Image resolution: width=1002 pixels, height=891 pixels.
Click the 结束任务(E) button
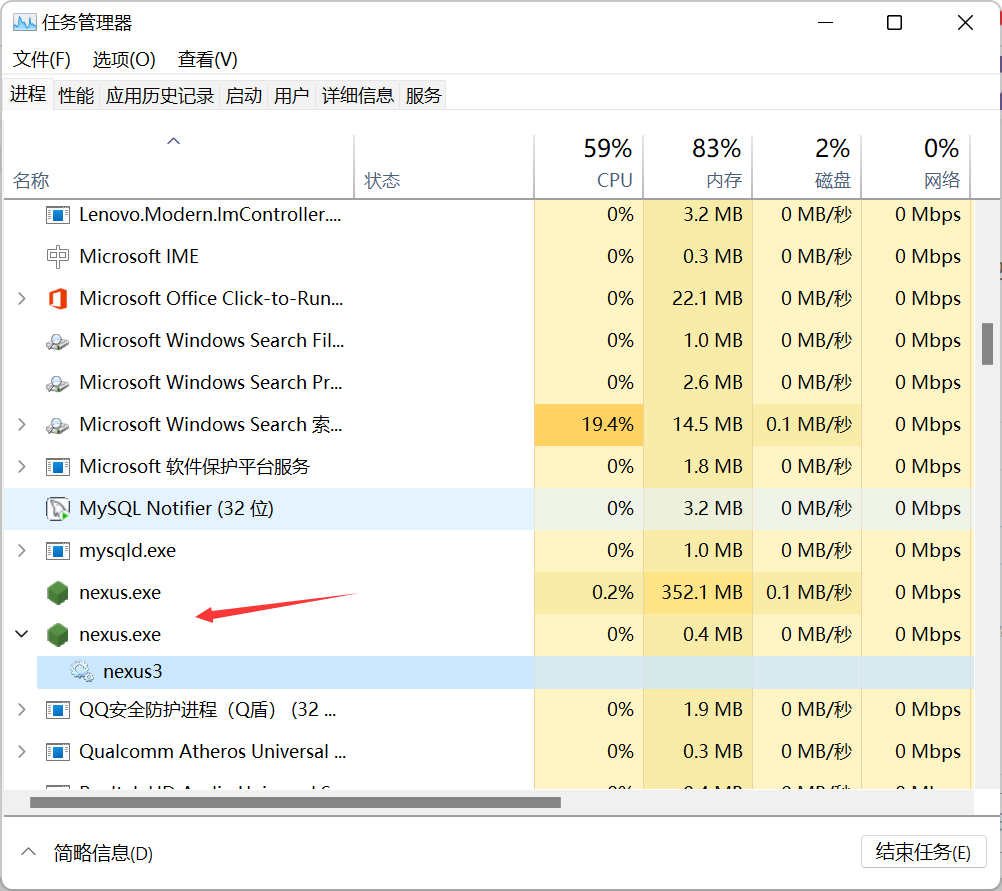[x=923, y=852]
